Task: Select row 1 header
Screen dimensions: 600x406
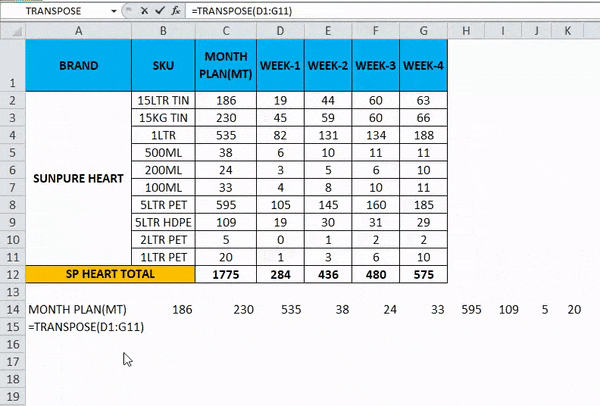Action: 13,65
